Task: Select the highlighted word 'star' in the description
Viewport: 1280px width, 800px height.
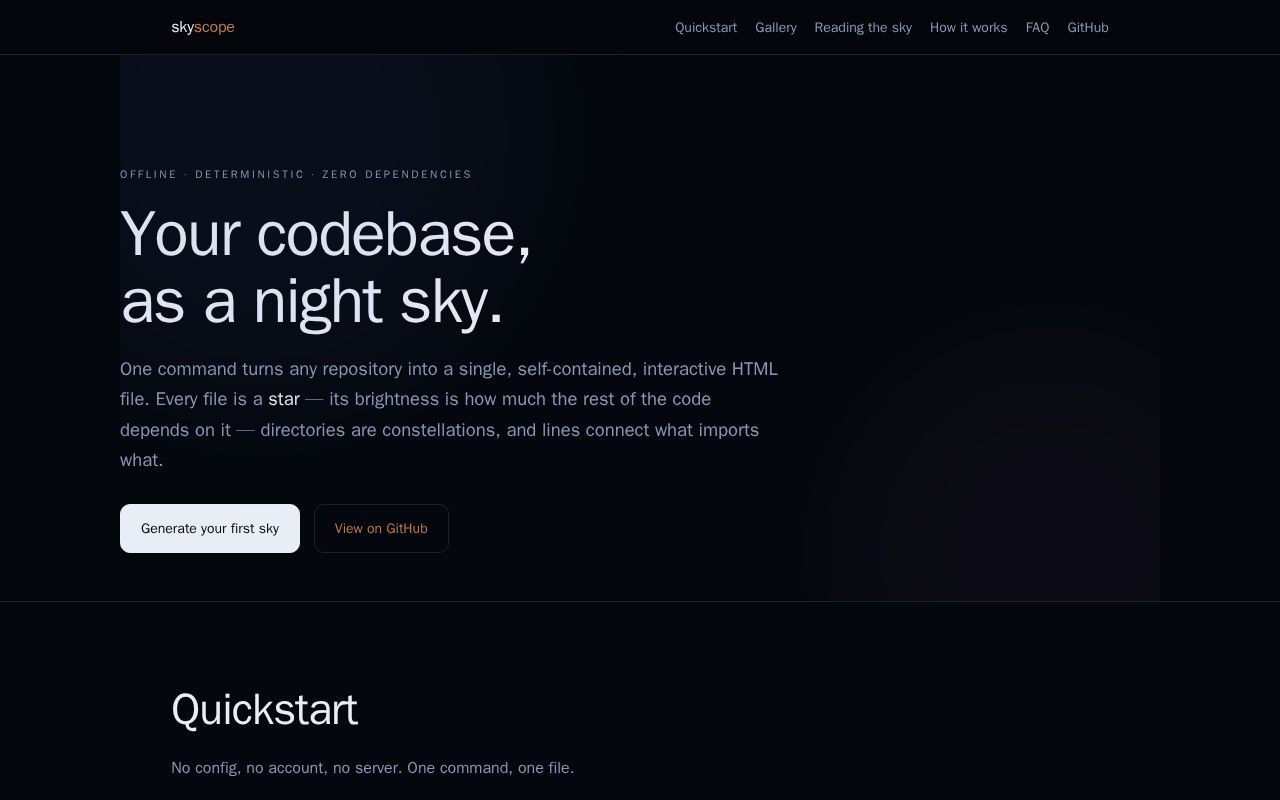Action: click(x=284, y=399)
